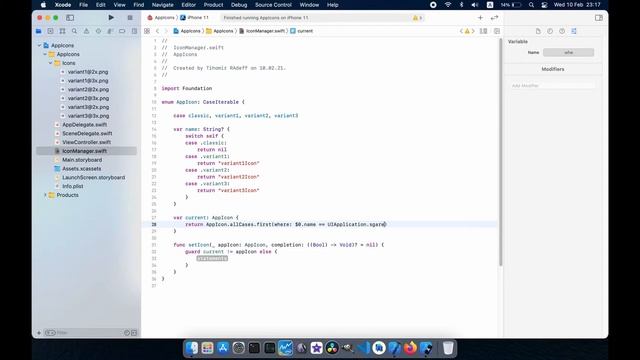
Task: Open editor options lines icon
Action: (x=483, y=31)
